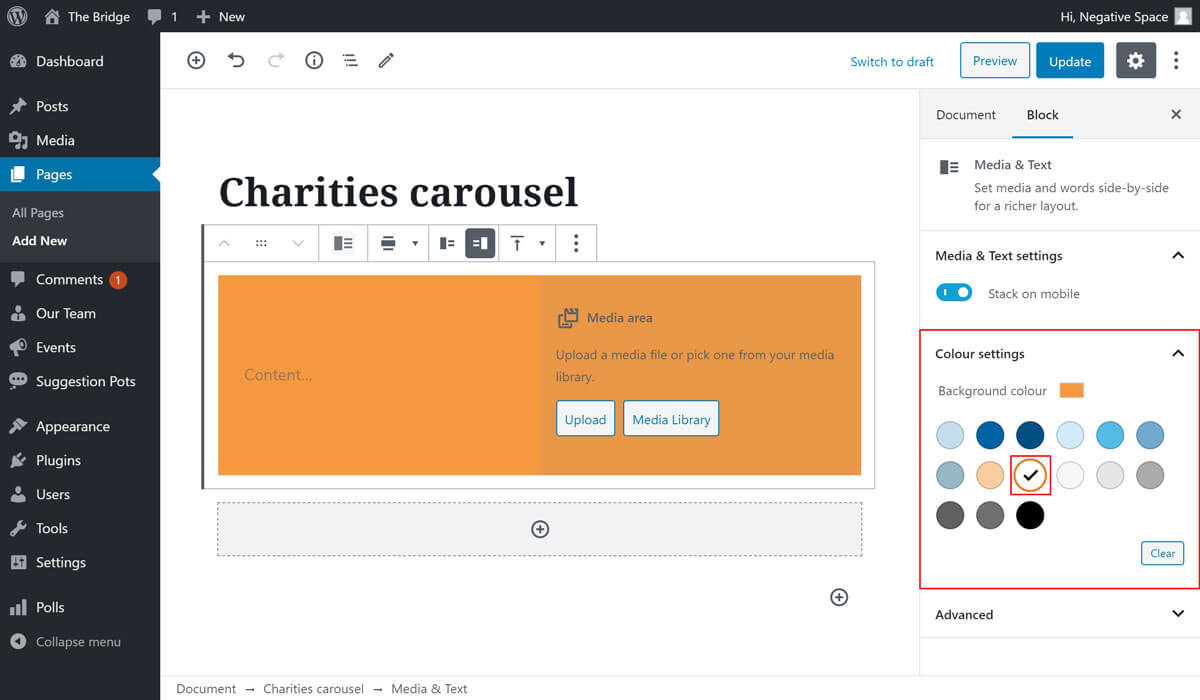
Task: Open the content structure info icon
Action: (x=314, y=61)
